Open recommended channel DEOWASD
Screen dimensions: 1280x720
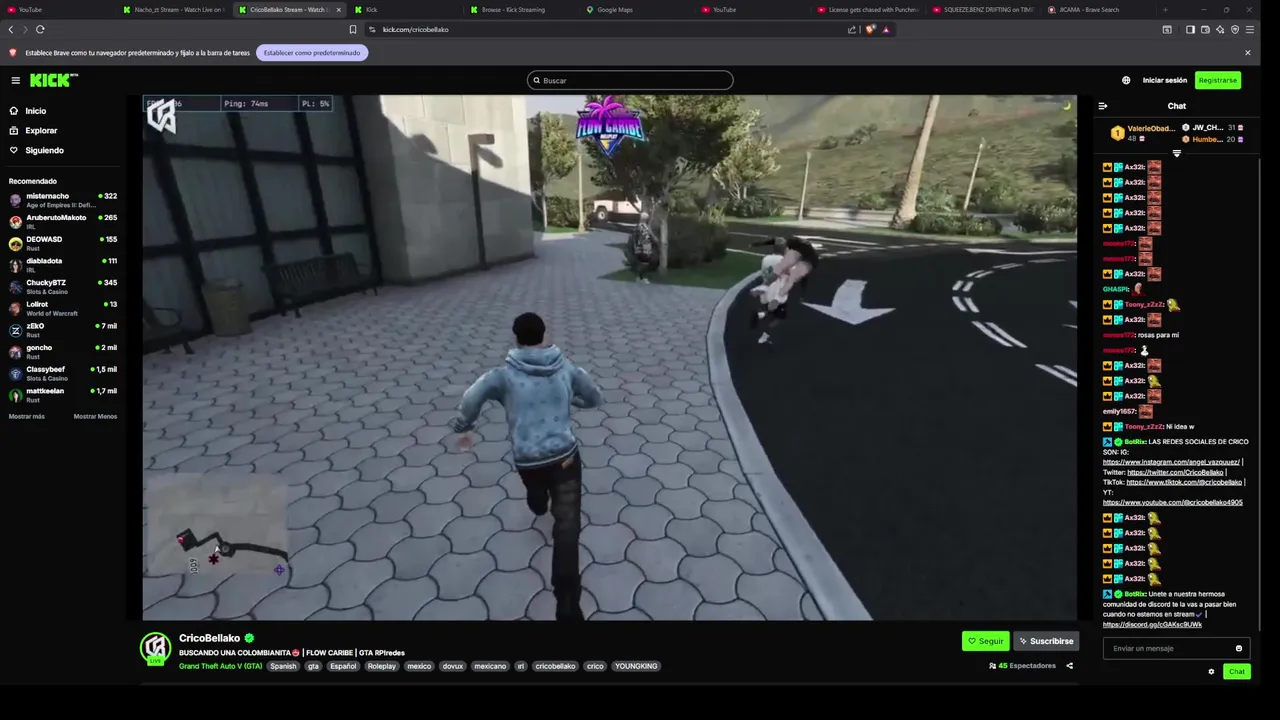coord(62,243)
